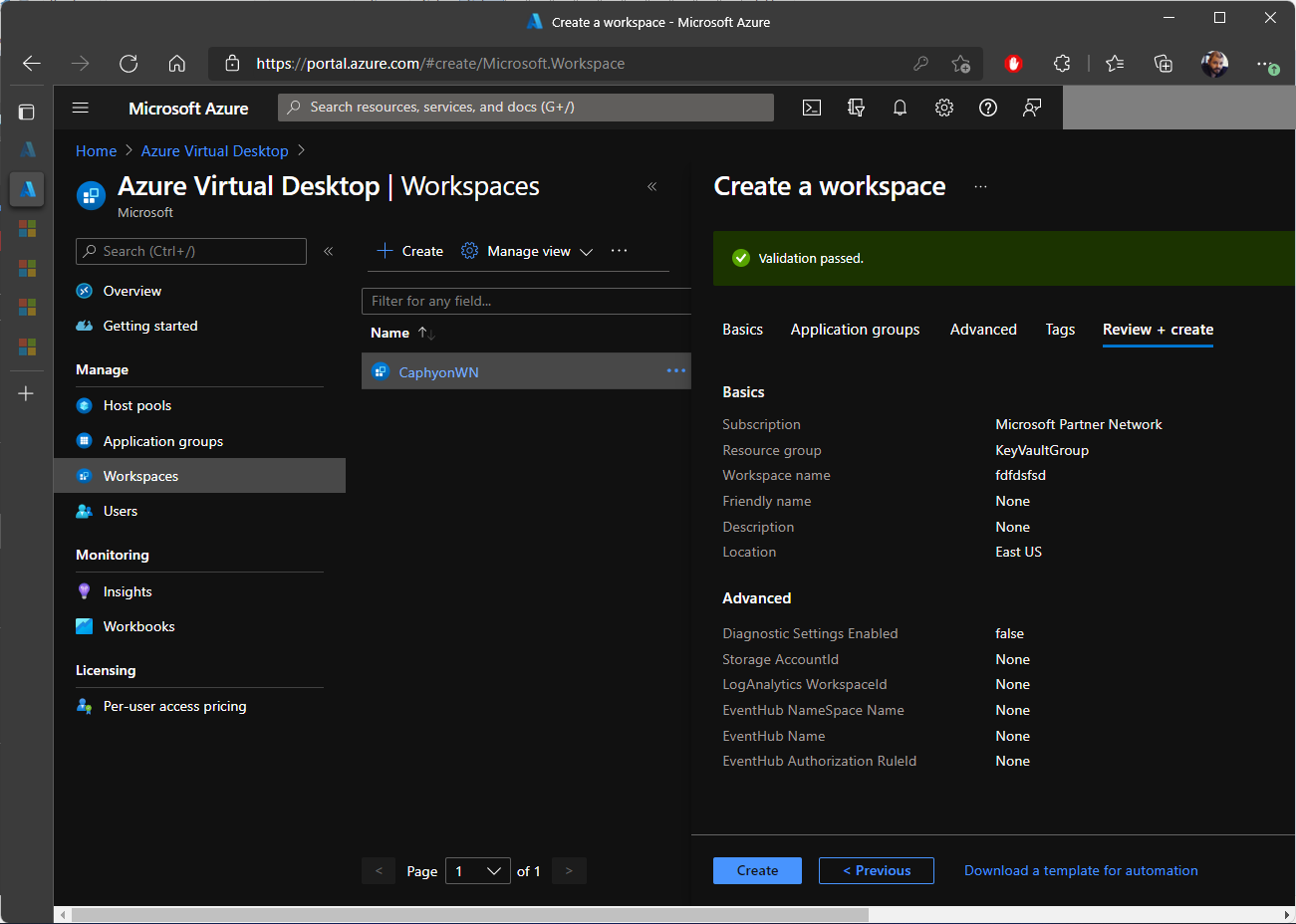This screenshot has height=924, width=1296.
Task: Open the CaphyonWN row ellipsis menu
Action: click(676, 371)
